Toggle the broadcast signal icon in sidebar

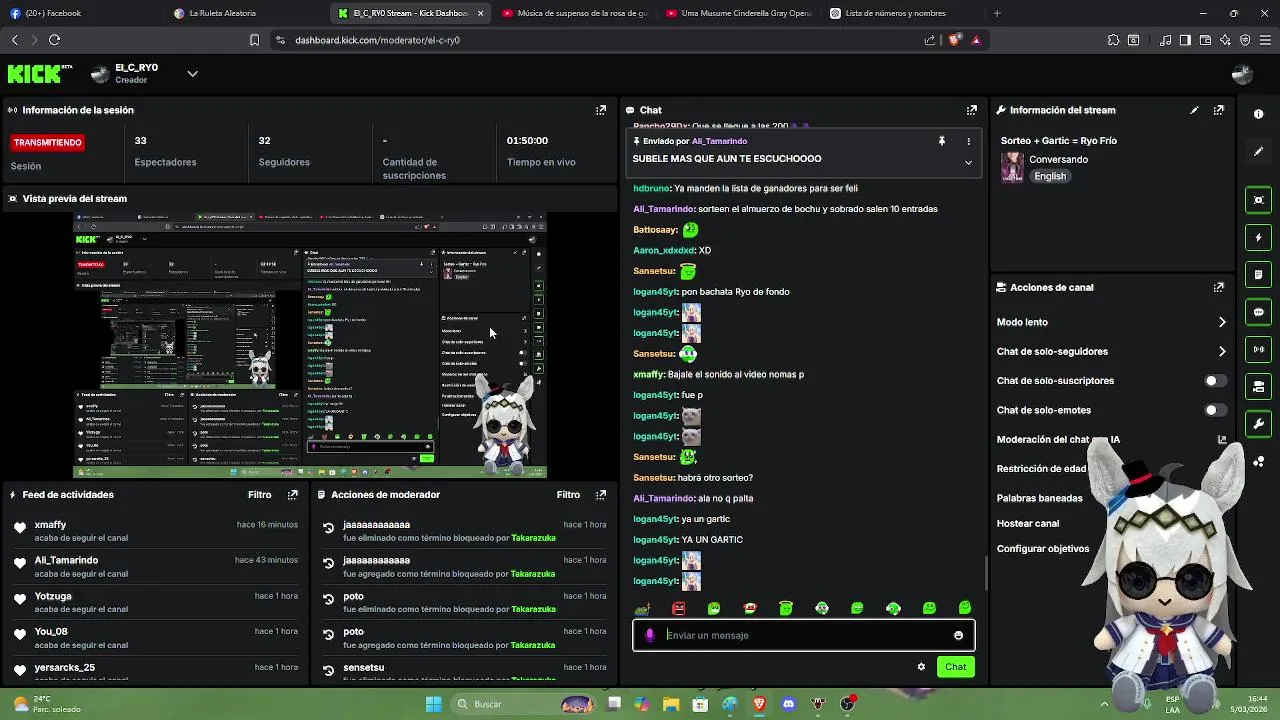coord(1259,349)
